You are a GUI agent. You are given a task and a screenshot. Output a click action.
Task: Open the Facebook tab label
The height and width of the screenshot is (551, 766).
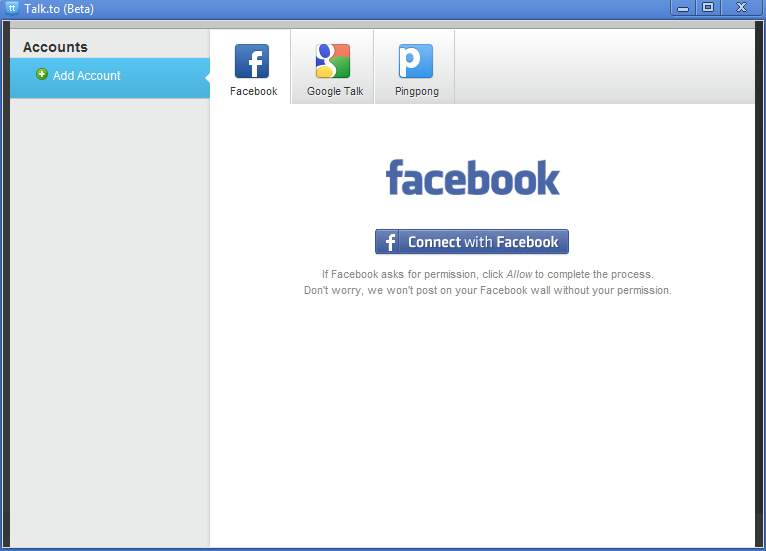[254, 91]
